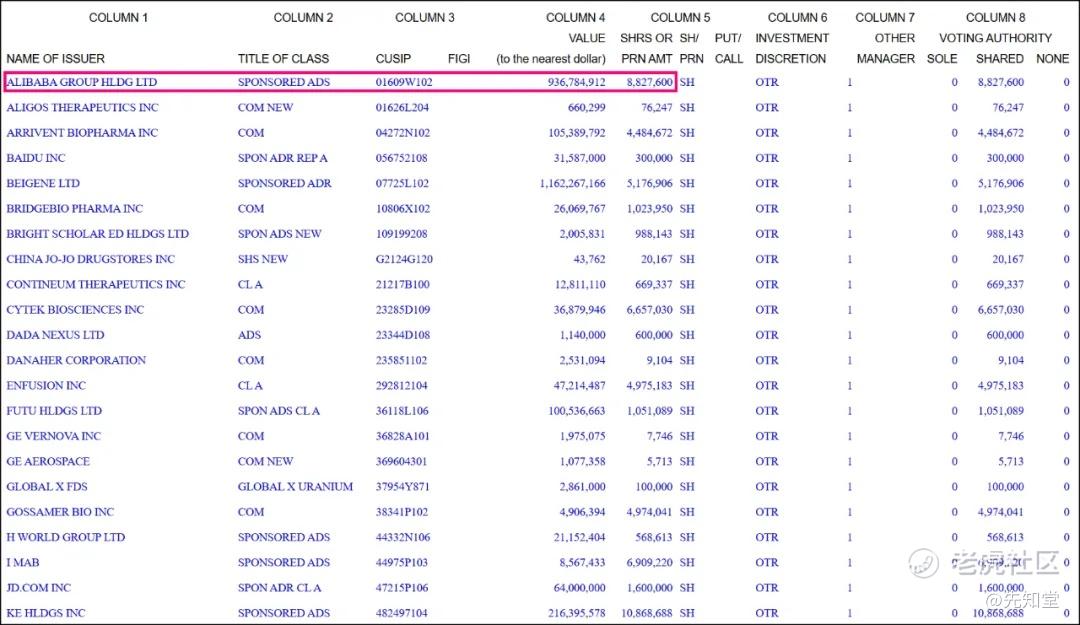Image resolution: width=1080 pixels, height=625 pixels.
Task: Click I MAB shares amount 6,909,220
Action: 650,562
